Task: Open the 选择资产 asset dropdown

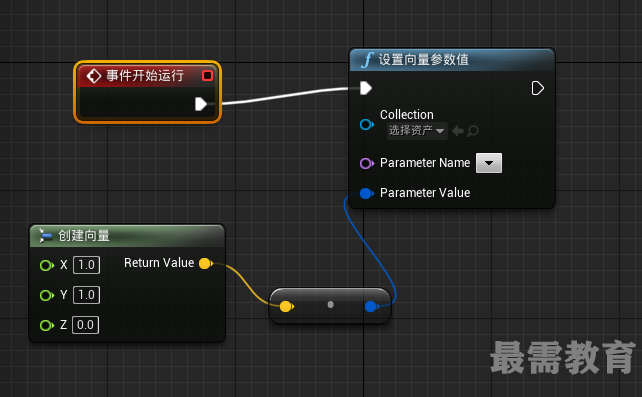Action: point(417,131)
